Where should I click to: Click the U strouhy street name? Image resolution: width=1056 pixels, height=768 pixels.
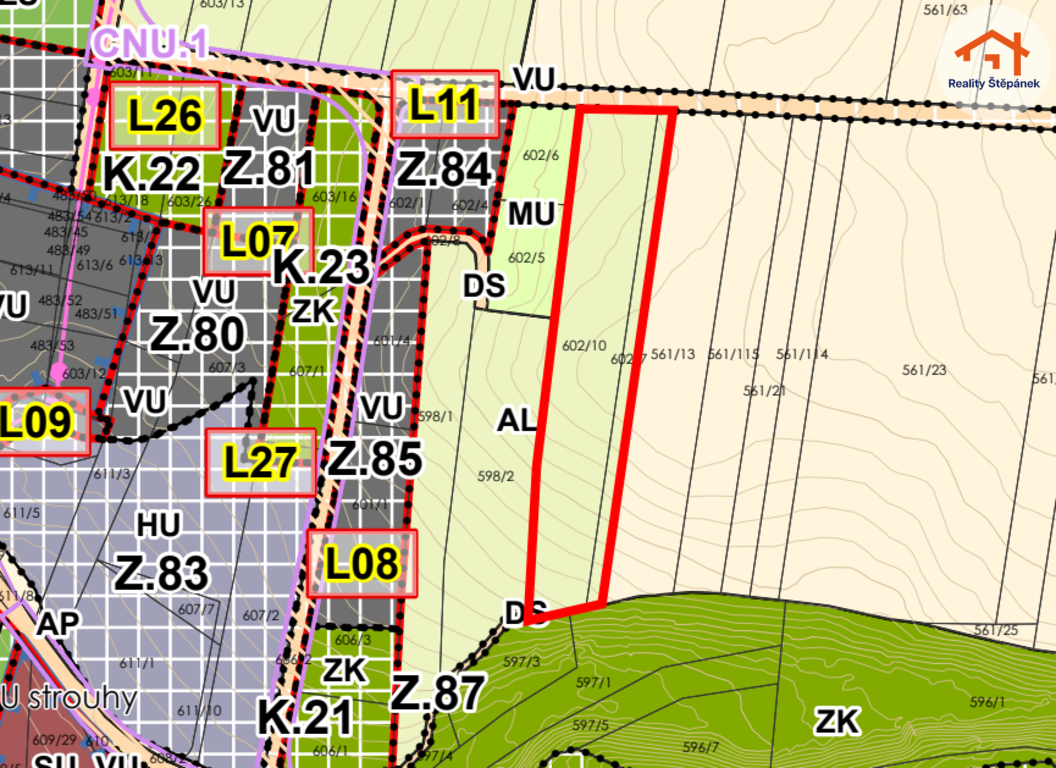70,697
